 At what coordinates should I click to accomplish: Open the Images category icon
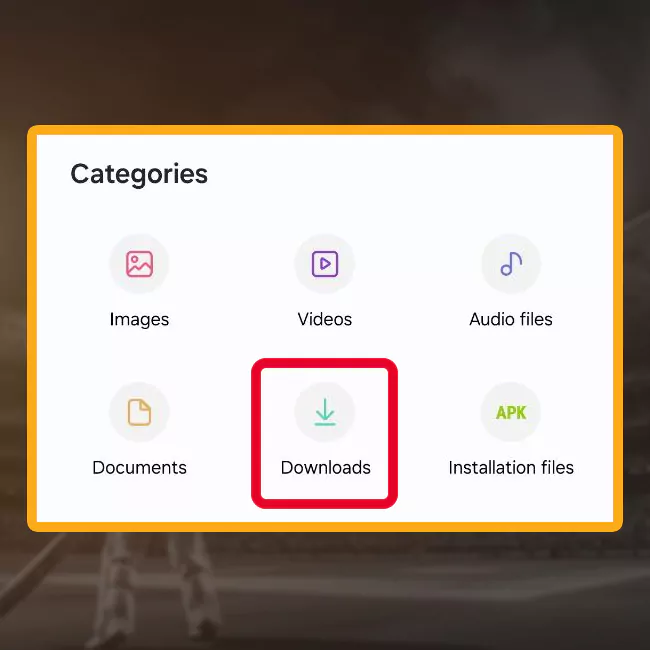[x=139, y=264]
